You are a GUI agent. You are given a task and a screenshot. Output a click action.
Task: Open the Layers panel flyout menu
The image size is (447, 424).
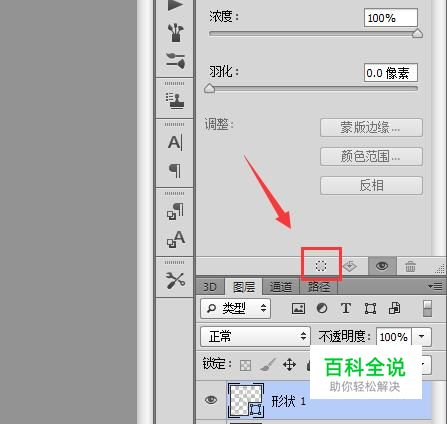point(435,286)
